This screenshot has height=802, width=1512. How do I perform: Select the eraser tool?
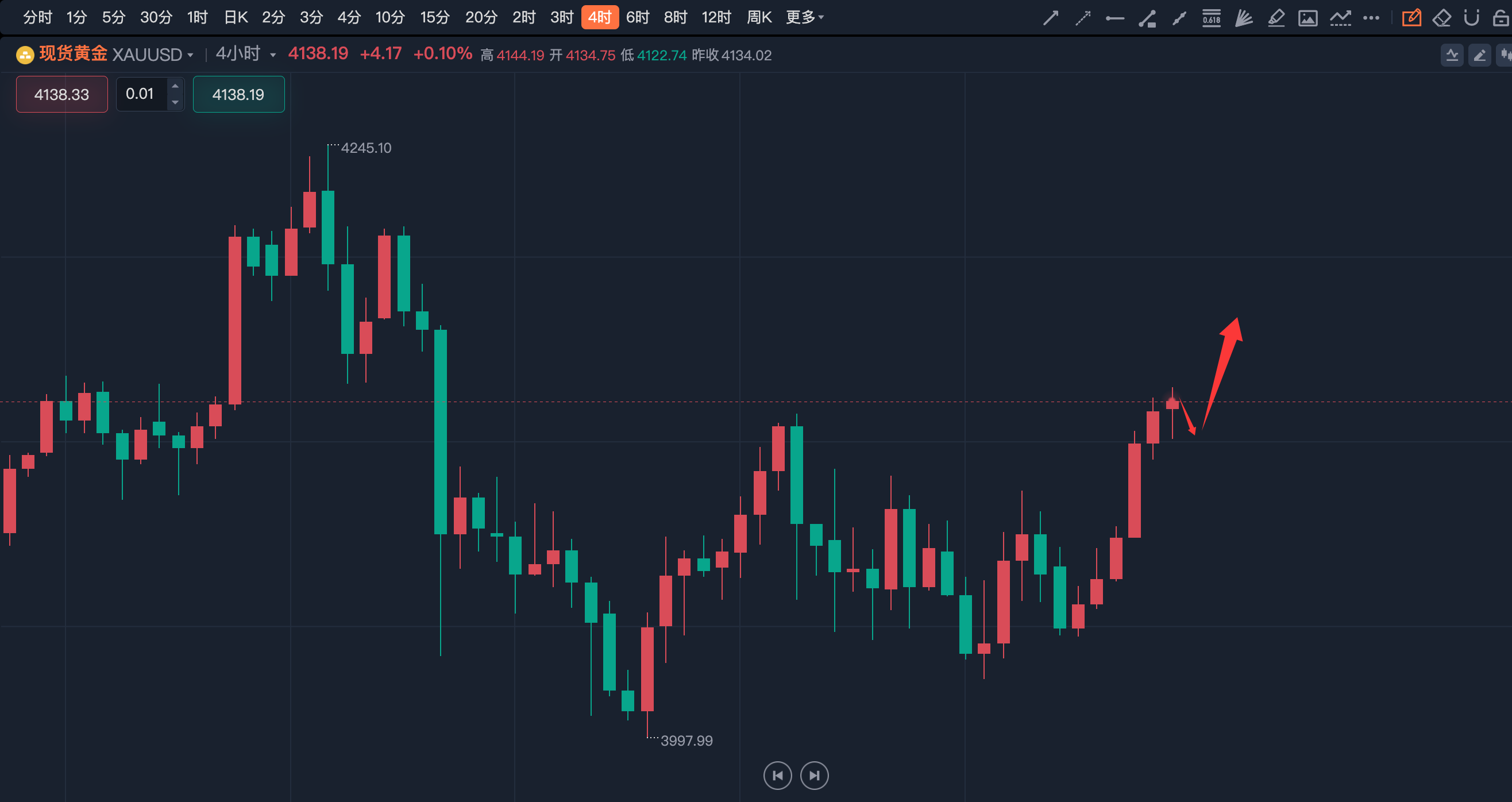point(1441,18)
